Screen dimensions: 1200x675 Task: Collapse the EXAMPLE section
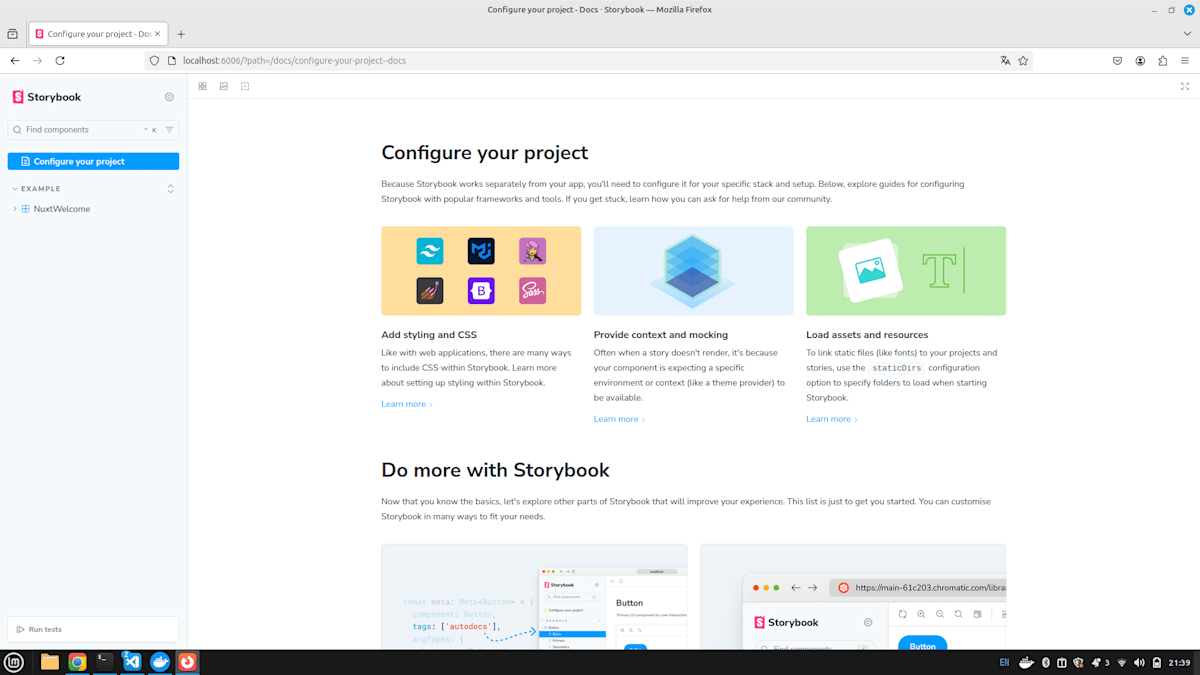[36, 189]
